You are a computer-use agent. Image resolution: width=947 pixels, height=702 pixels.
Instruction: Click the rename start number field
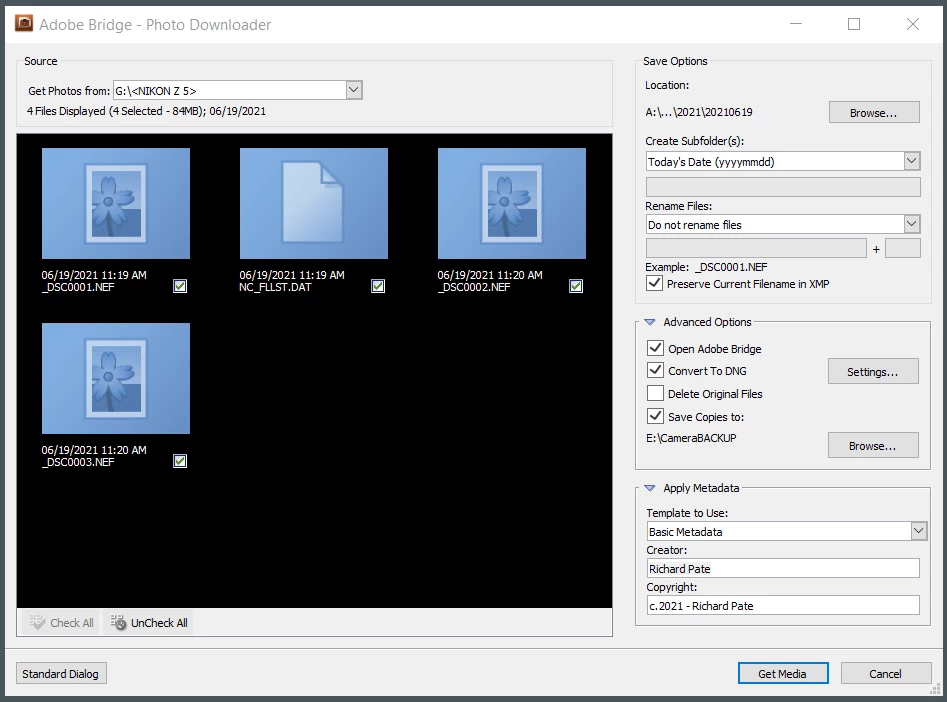903,248
